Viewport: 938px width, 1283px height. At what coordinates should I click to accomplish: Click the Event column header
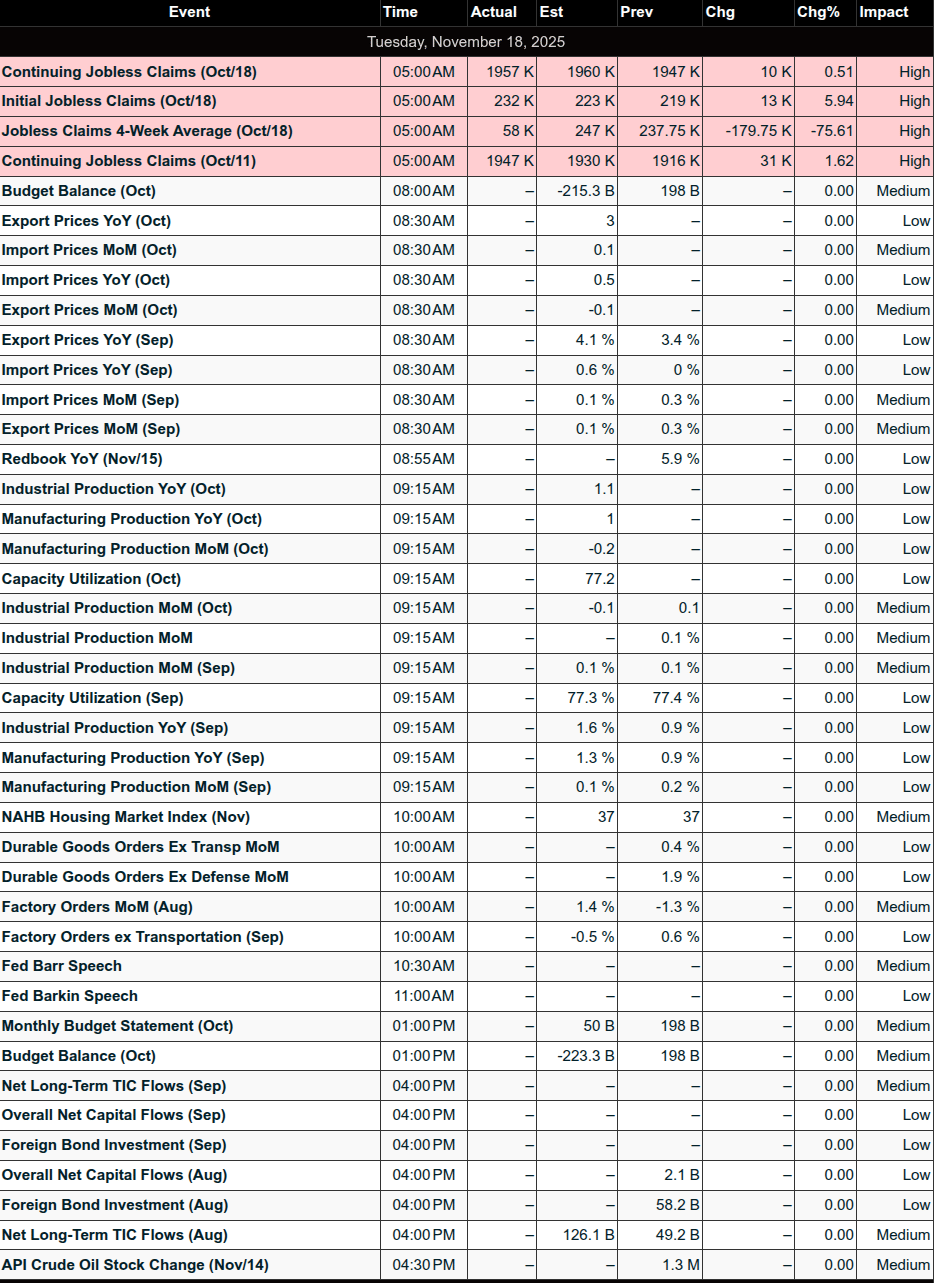coord(189,12)
